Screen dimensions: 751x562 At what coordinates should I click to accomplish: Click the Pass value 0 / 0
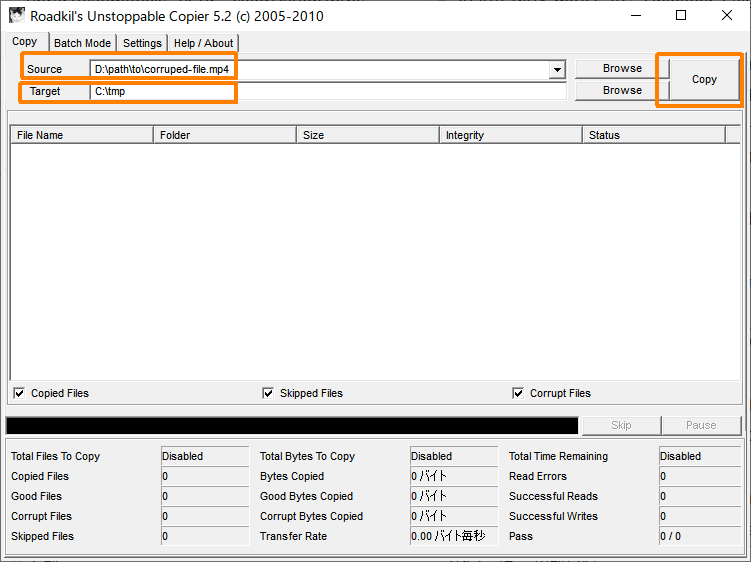point(700,536)
